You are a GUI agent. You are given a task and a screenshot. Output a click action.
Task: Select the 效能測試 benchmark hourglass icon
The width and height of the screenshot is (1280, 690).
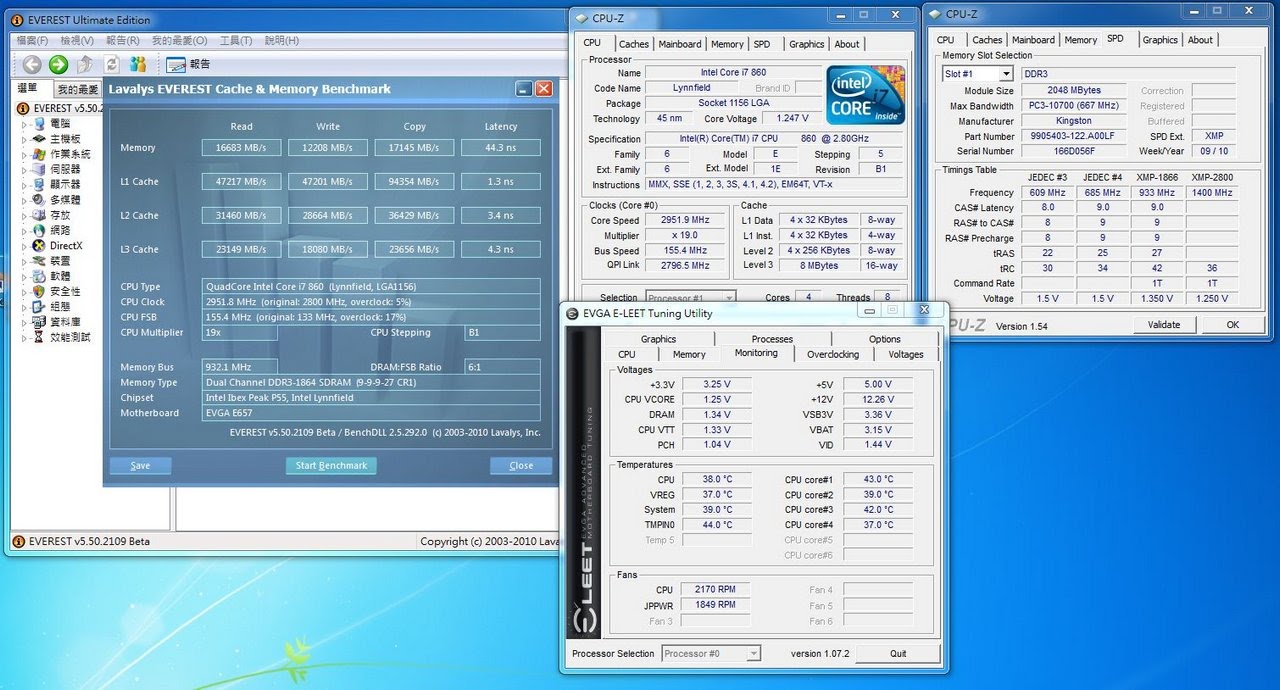pos(40,337)
